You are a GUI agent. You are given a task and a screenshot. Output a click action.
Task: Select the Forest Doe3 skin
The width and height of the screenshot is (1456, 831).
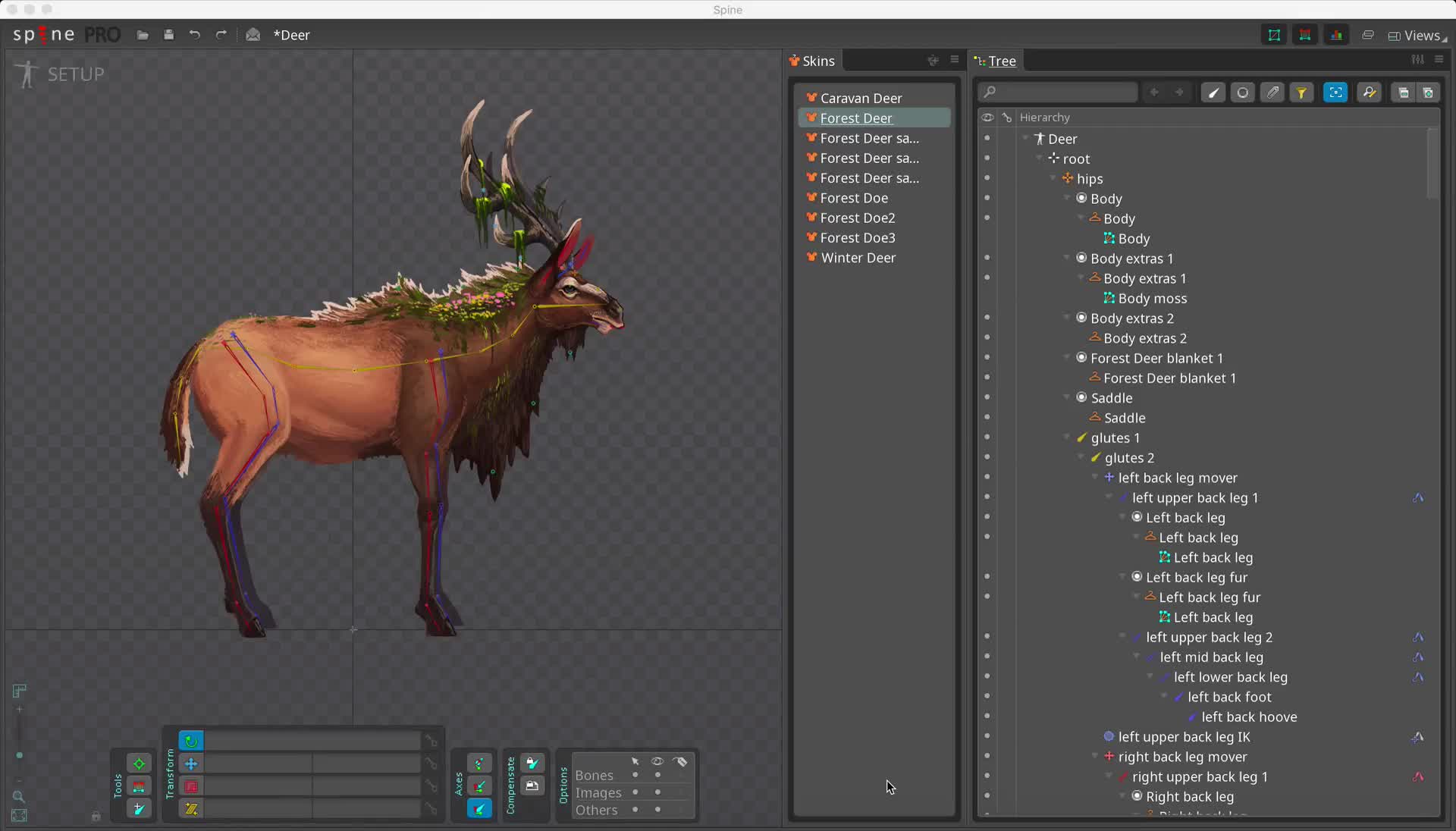click(874, 237)
